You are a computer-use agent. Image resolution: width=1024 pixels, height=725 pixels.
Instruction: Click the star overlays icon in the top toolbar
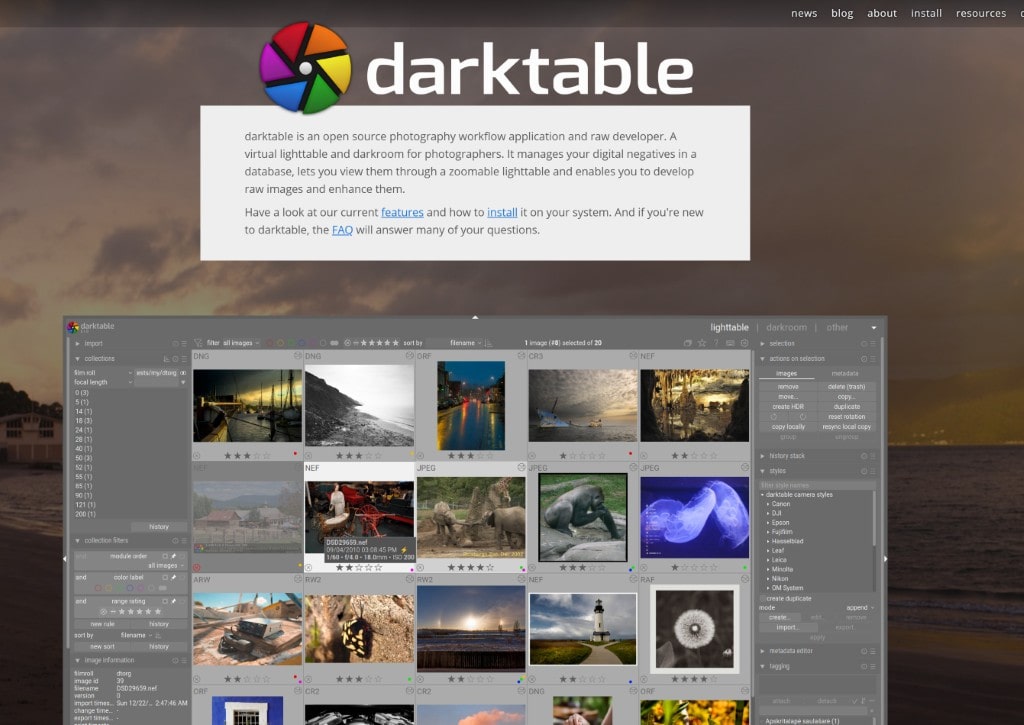(x=702, y=343)
